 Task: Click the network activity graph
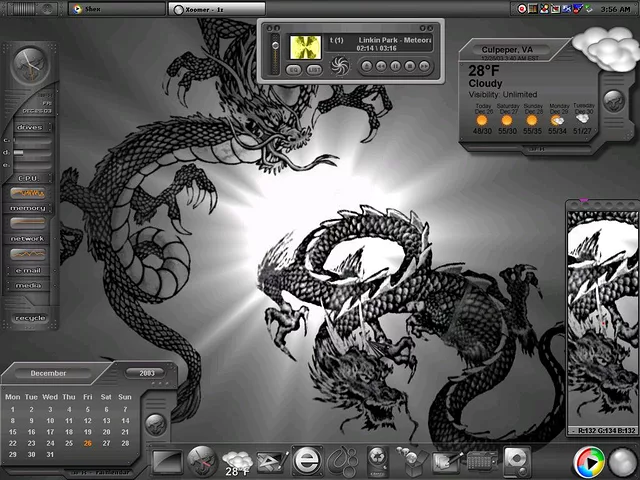click(x=28, y=254)
